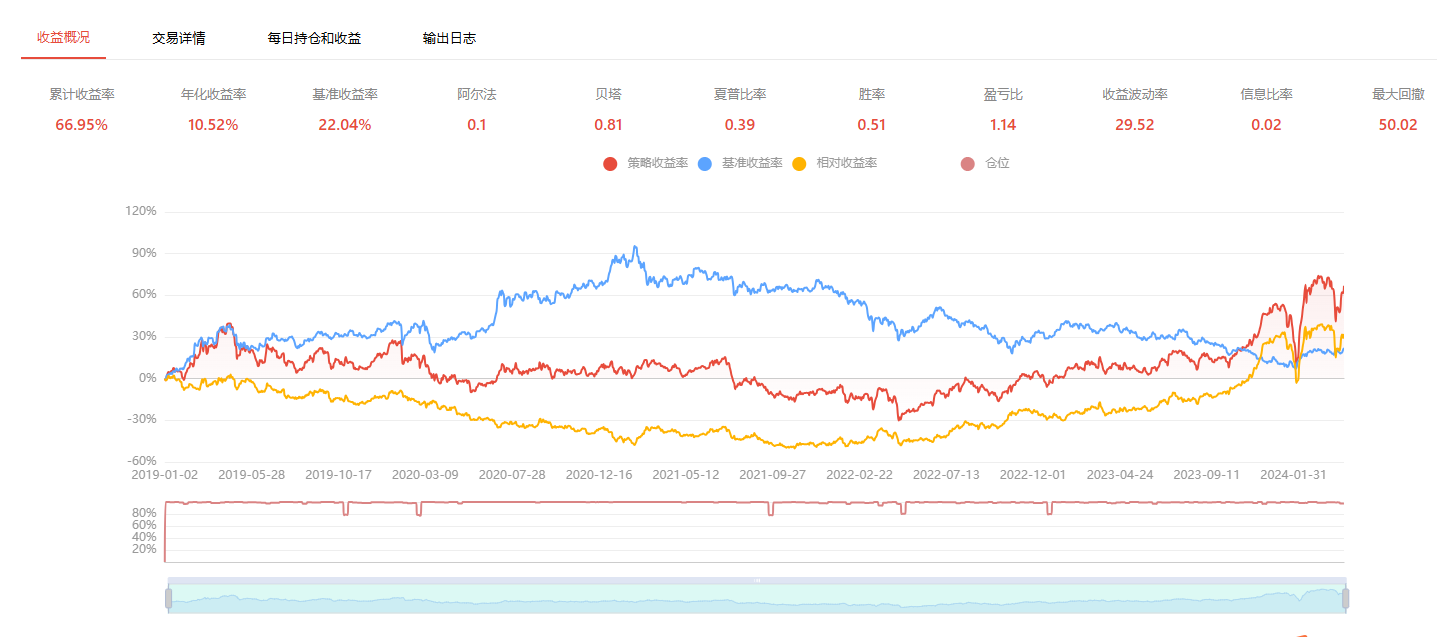Image resolution: width=1437 pixels, height=637 pixels.
Task: Click the 年化收益率 metric label
Action: click(x=213, y=94)
